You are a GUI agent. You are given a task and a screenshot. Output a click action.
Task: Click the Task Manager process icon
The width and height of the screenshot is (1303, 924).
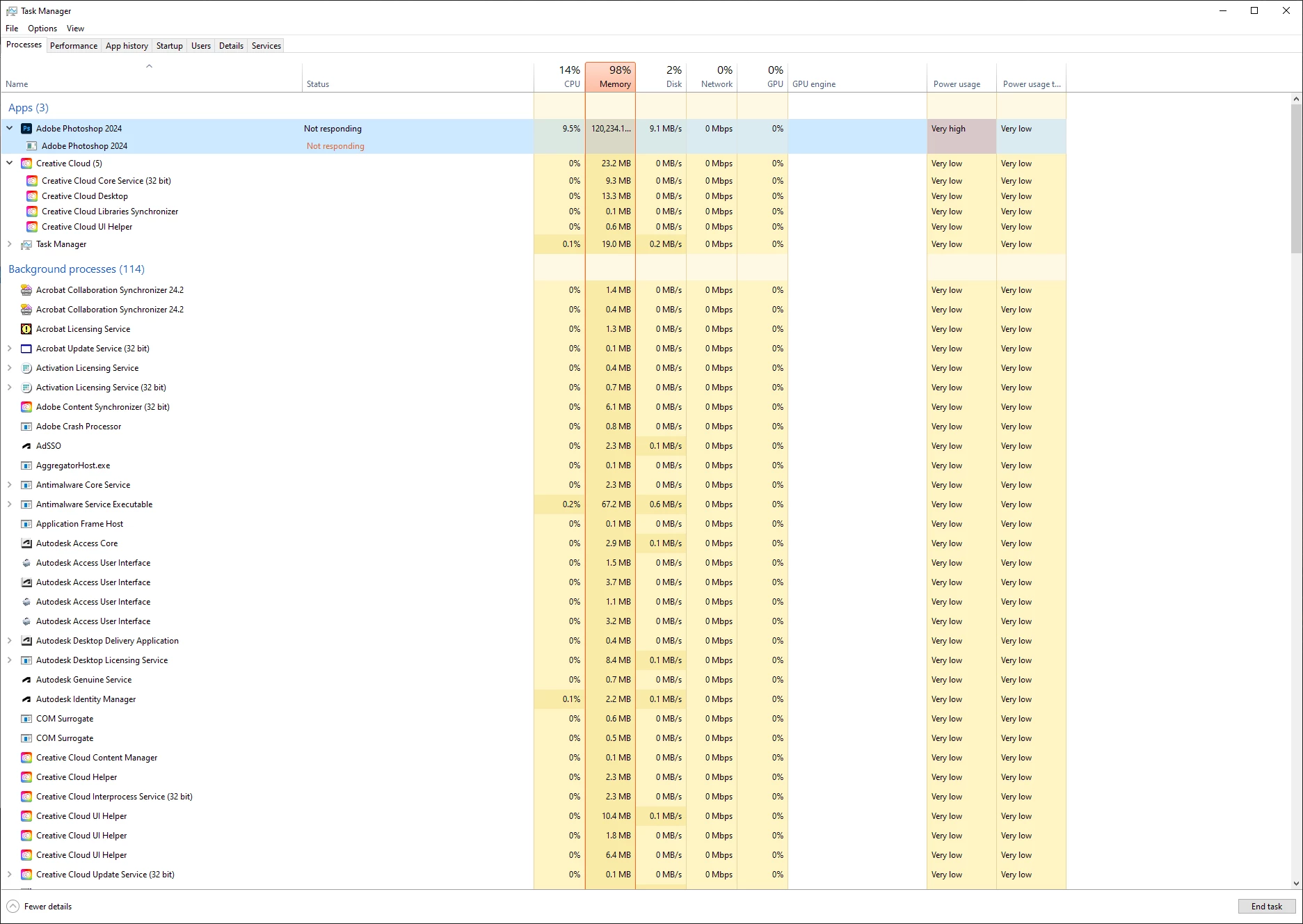(26, 244)
